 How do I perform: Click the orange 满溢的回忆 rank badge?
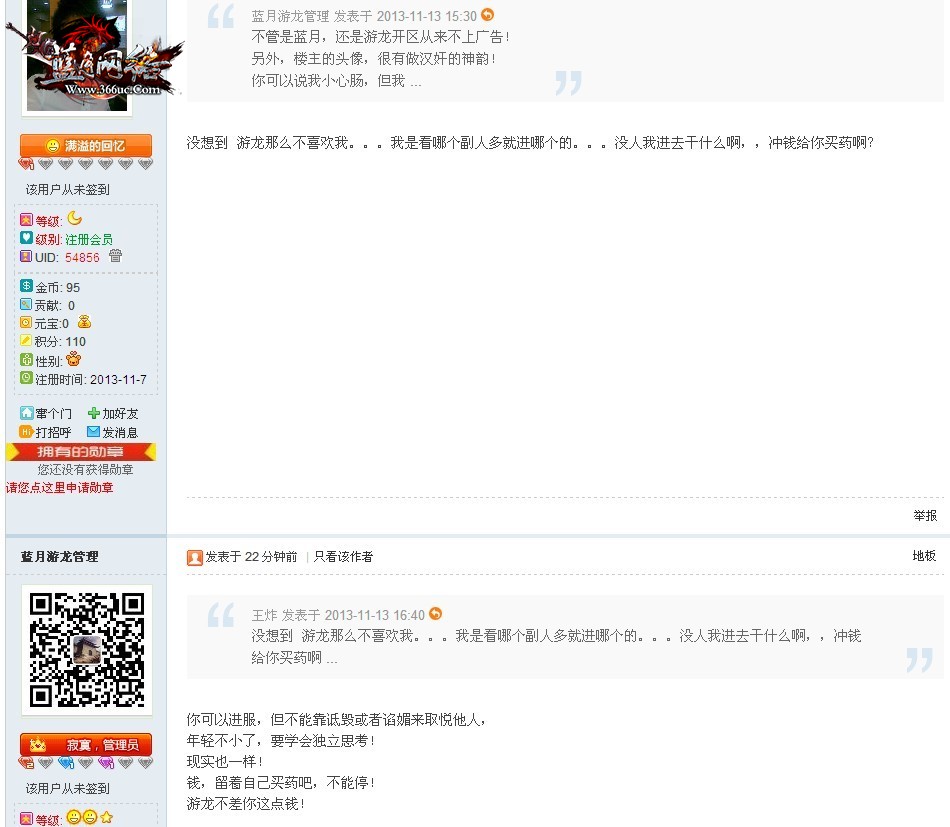(x=86, y=146)
